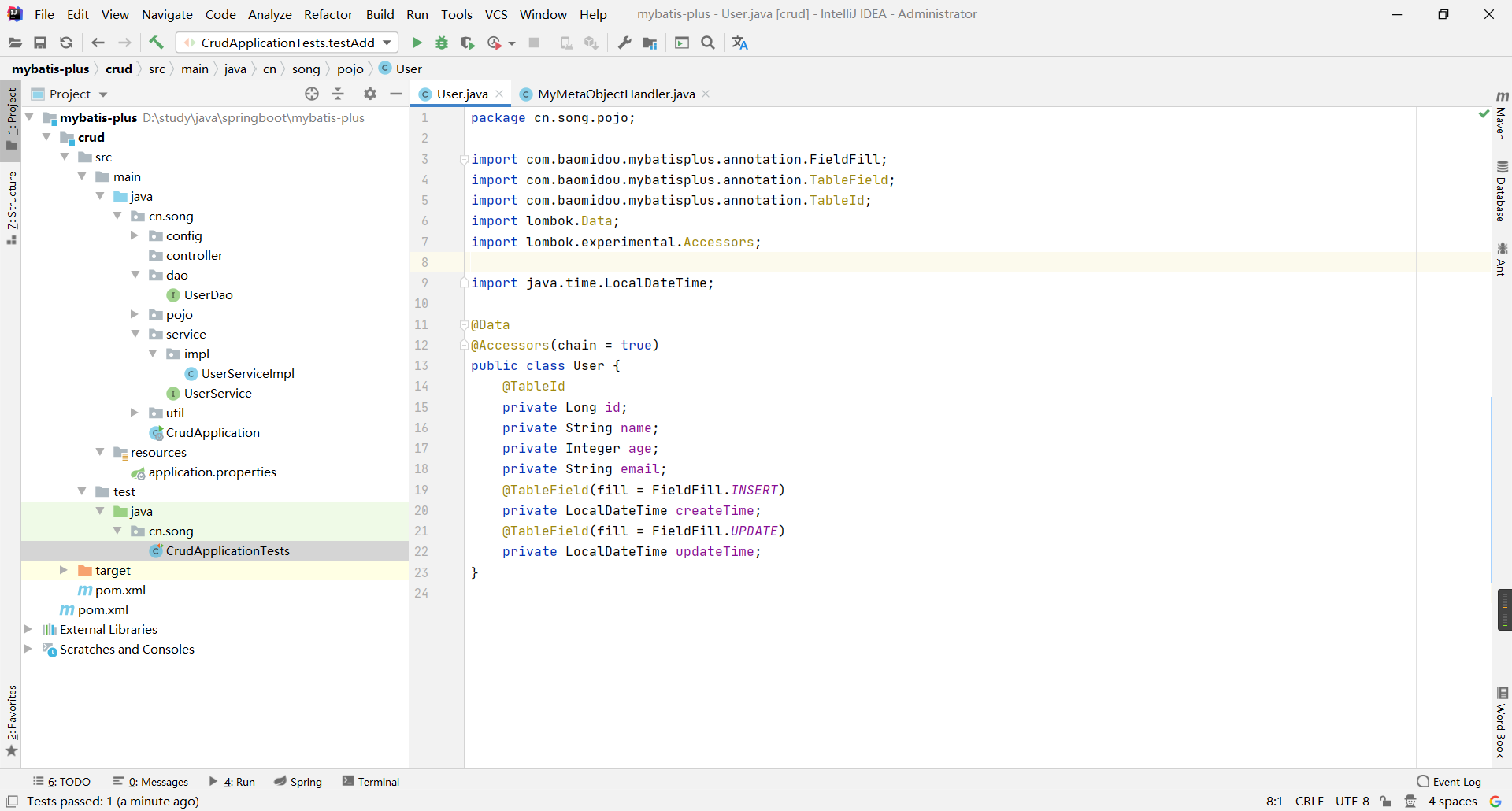Start debugging with the bug icon
The image size is (1512, 811).
(442, 43)
